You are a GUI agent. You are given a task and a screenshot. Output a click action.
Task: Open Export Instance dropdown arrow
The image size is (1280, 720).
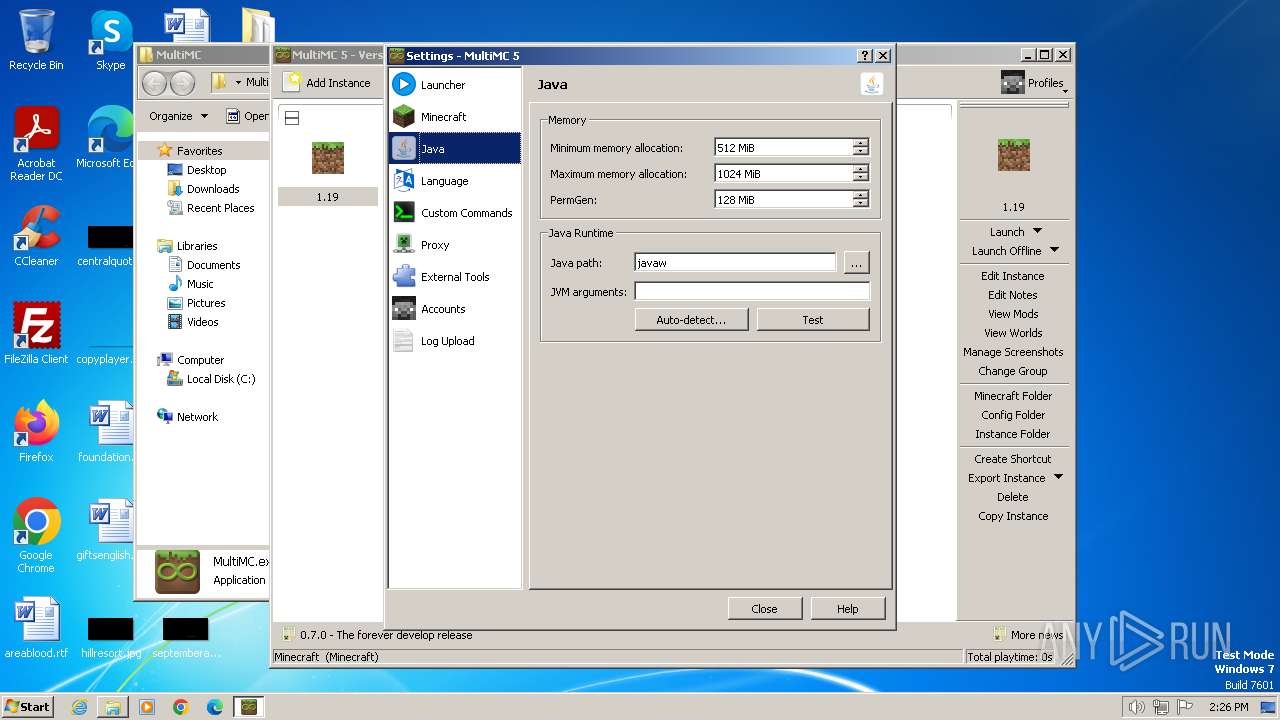click(x=1058, y=477)
